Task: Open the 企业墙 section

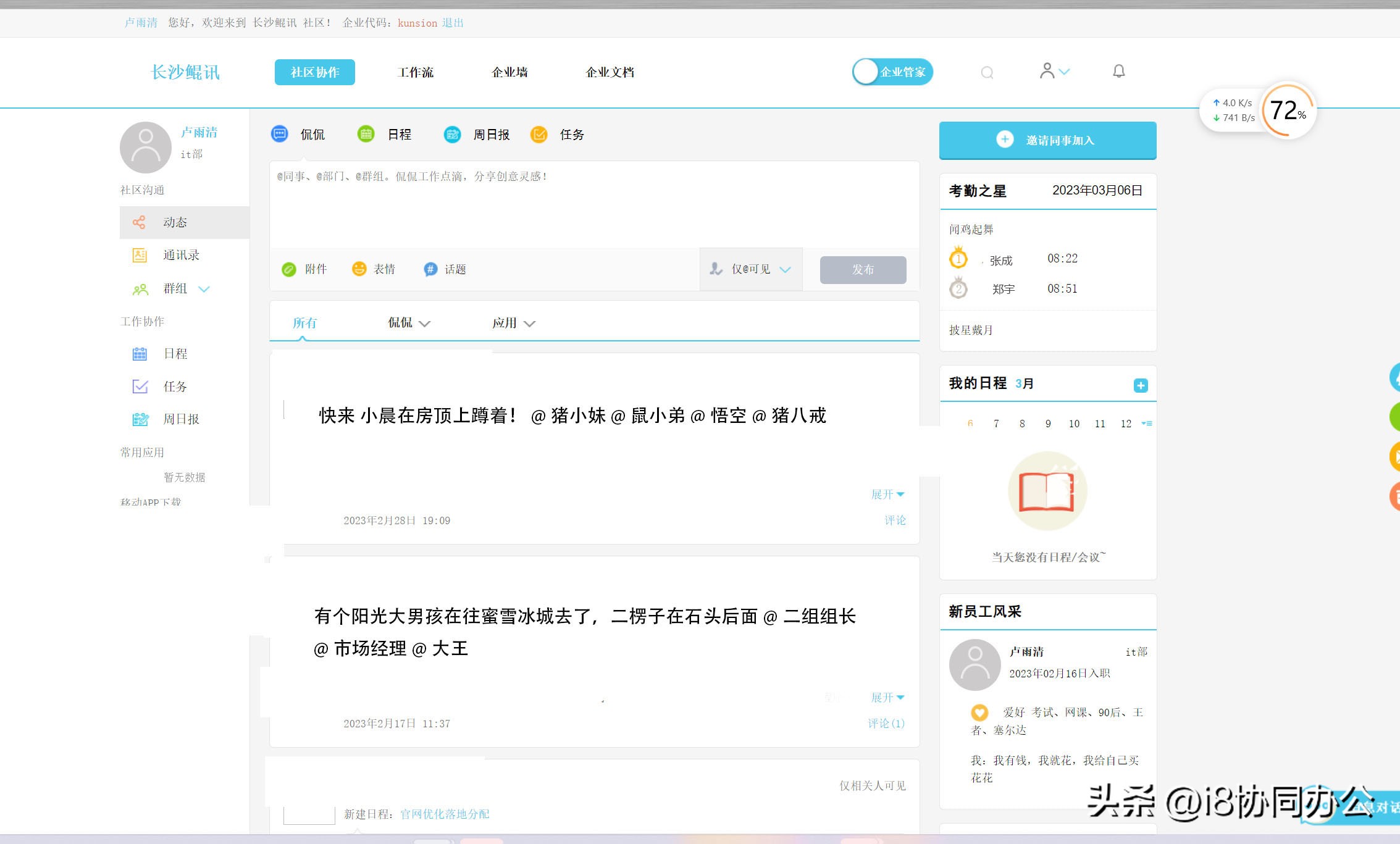Action: (510, 72)
